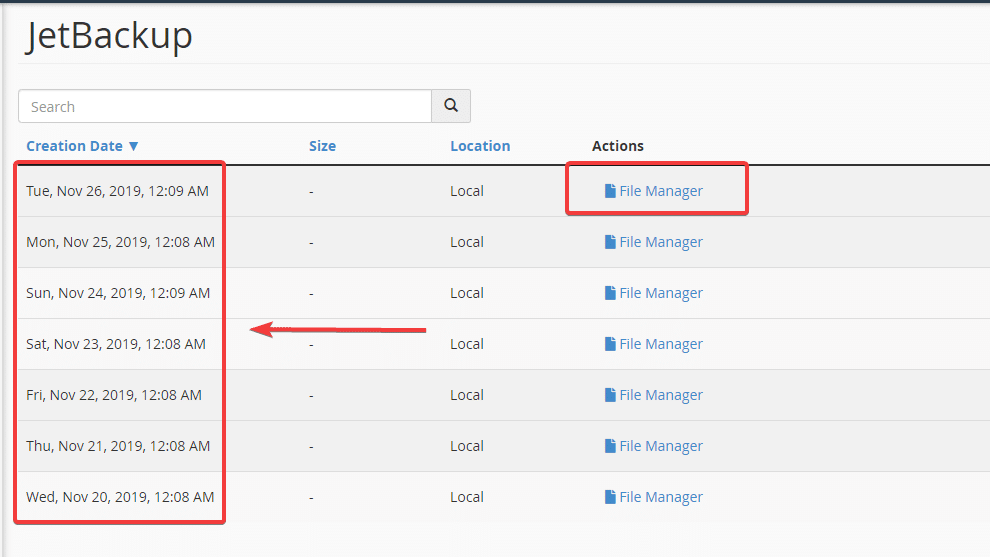
Task: Select 'Sun, Nov 24, 2019, 12:09 AM' date
Action: pyautogui.click(x=118, y=293)
